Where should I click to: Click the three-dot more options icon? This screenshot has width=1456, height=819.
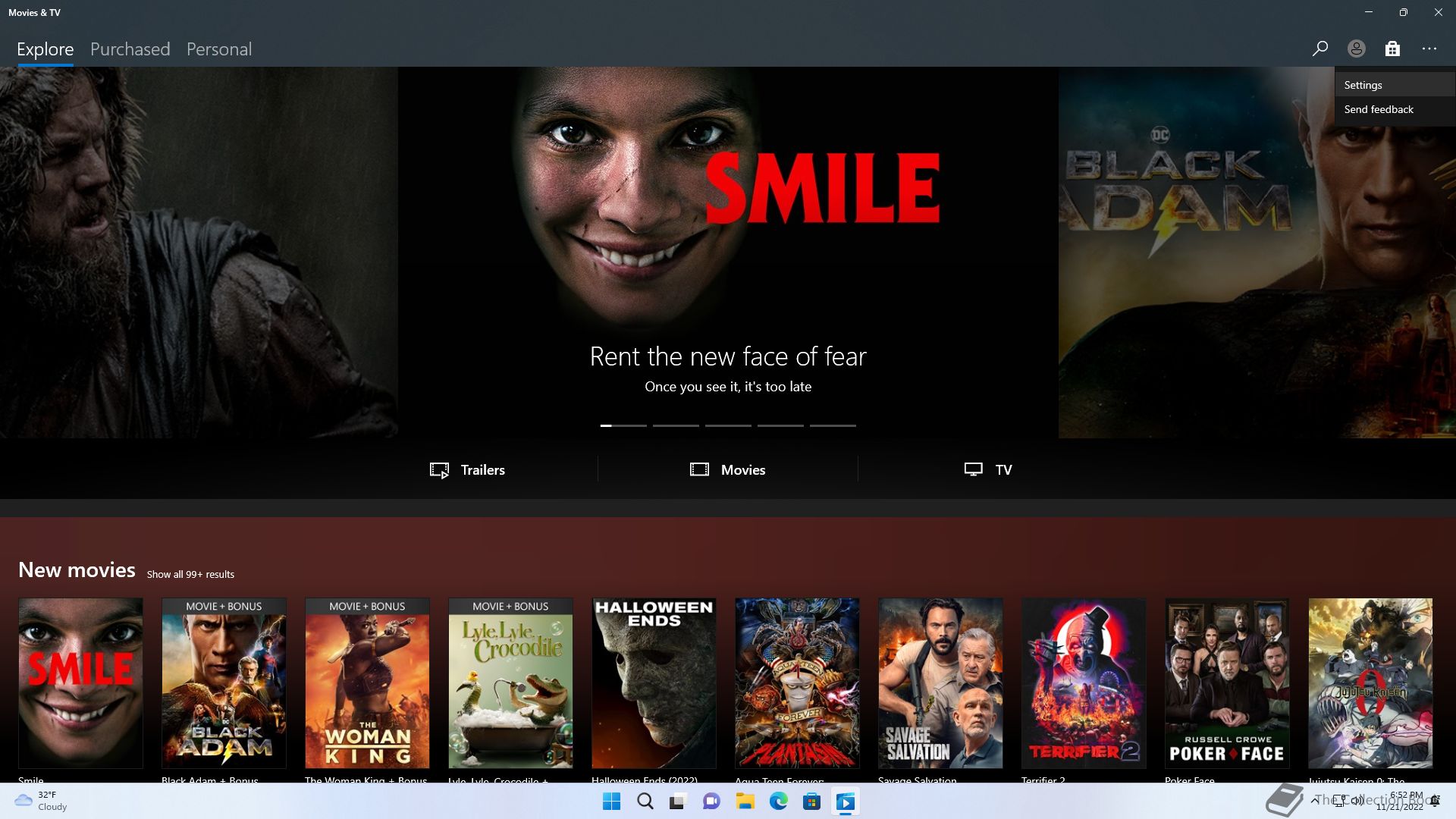coord(1429,49)
